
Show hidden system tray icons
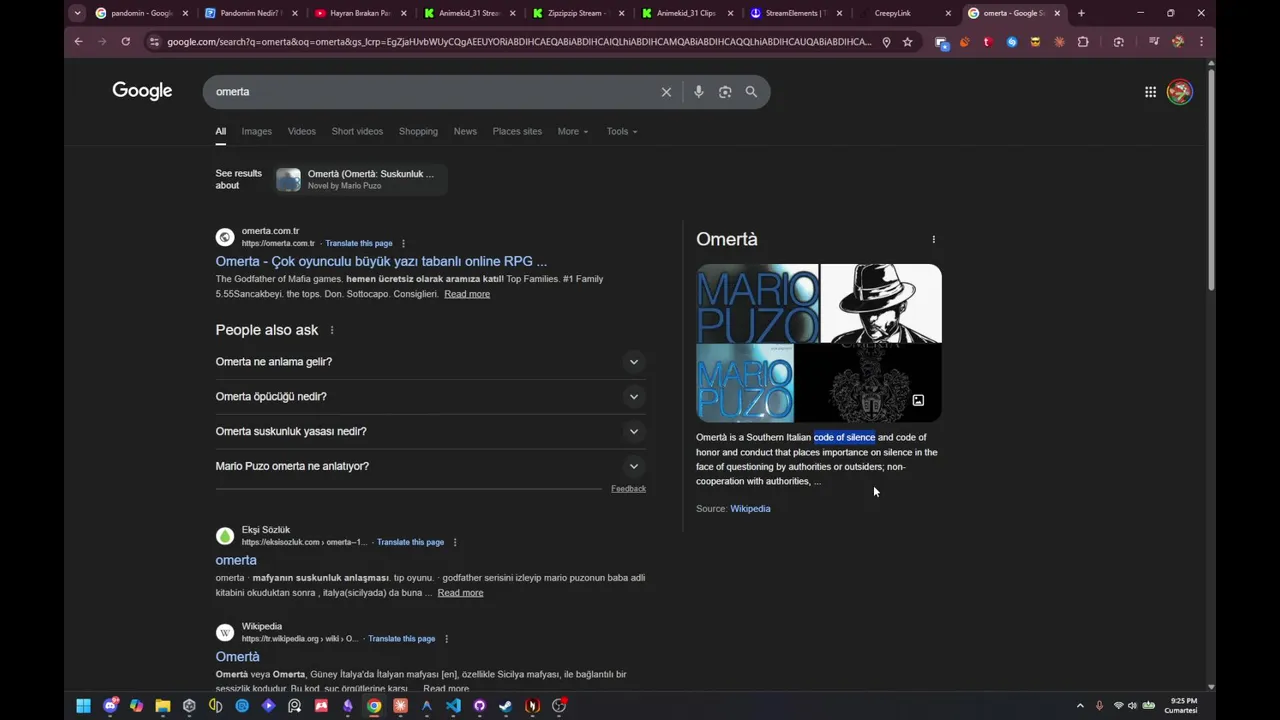[x=1080, y=706]
